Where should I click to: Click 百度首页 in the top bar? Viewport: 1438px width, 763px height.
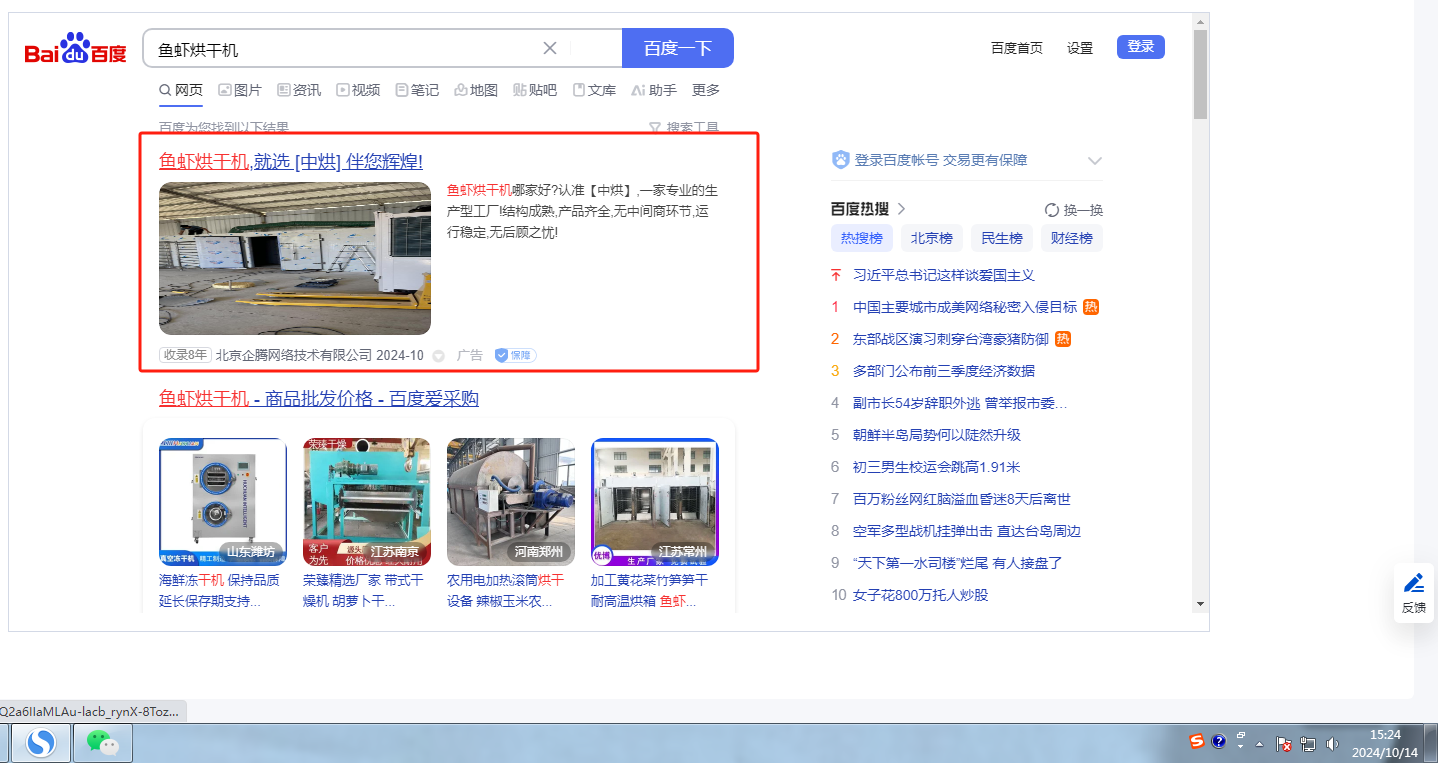1017,48
